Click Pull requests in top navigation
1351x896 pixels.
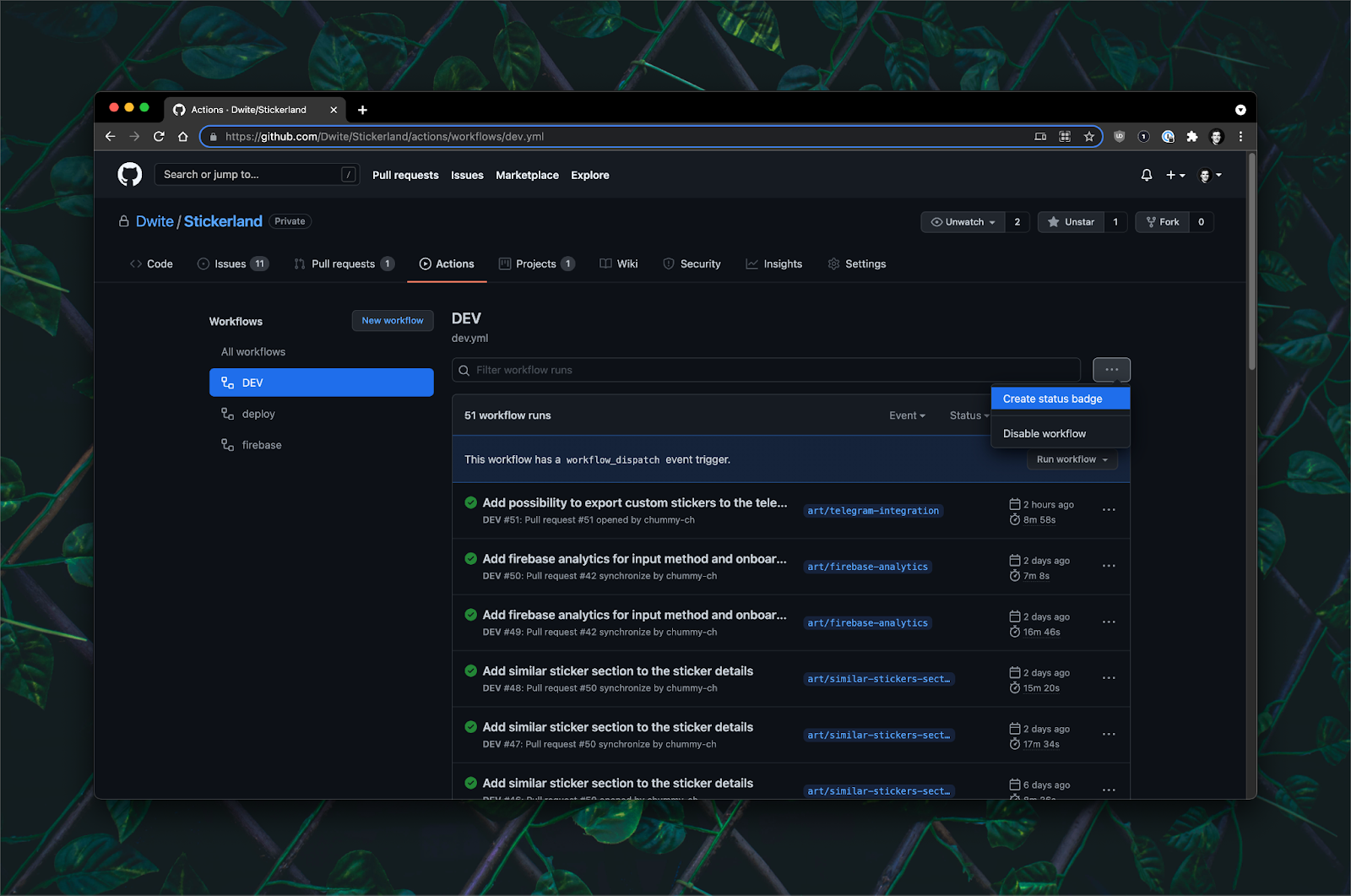[405, 176]
